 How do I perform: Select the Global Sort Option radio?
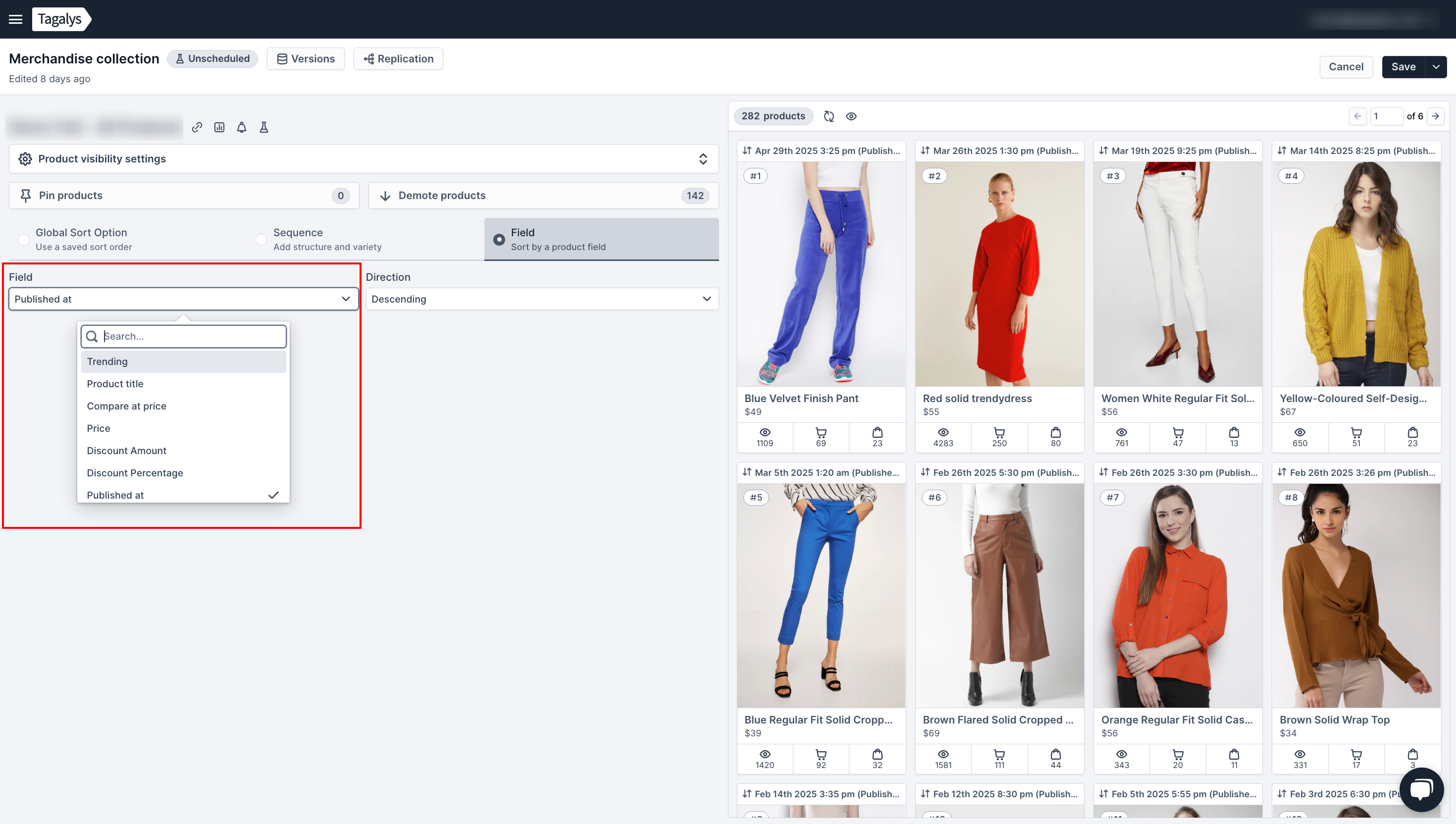24,239
